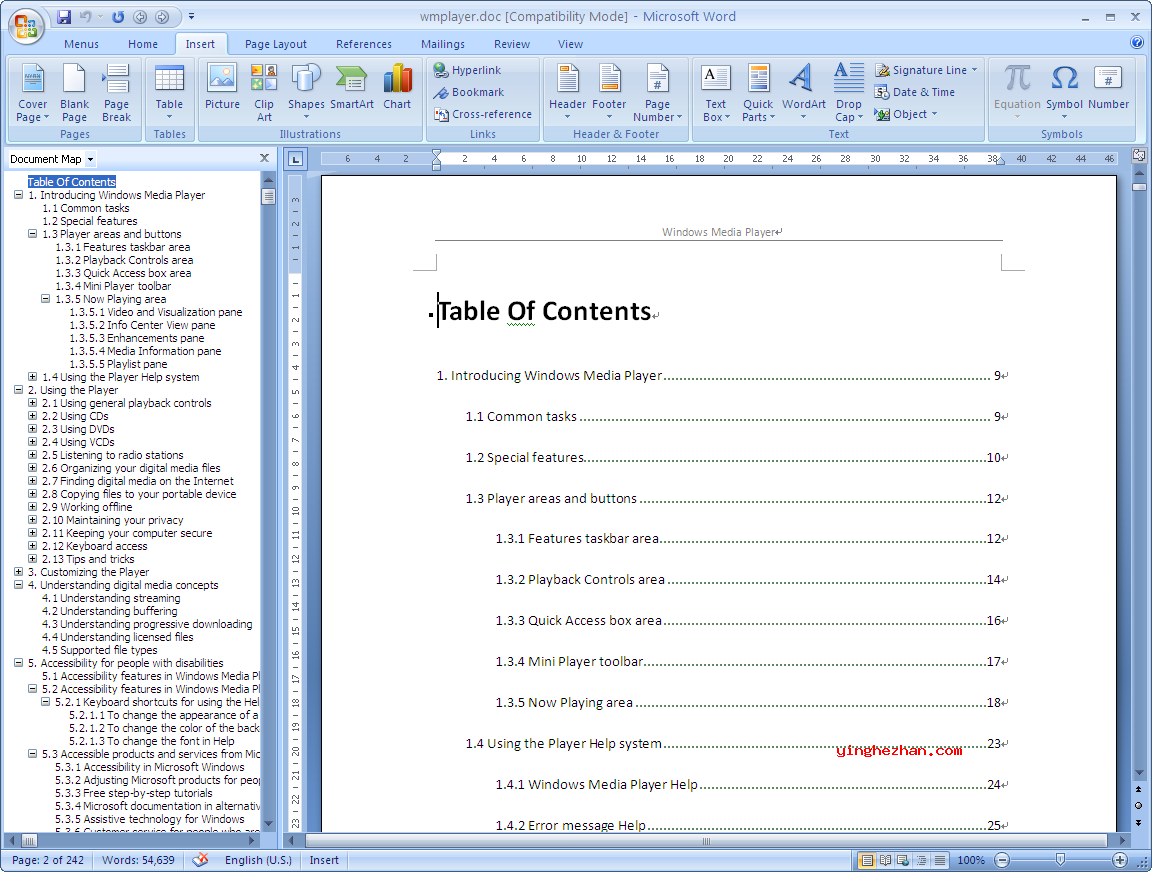1152x872 pixels.
Task: Click the 100% zoom level button
Action: pyautogui.click(x=971, y=860)
